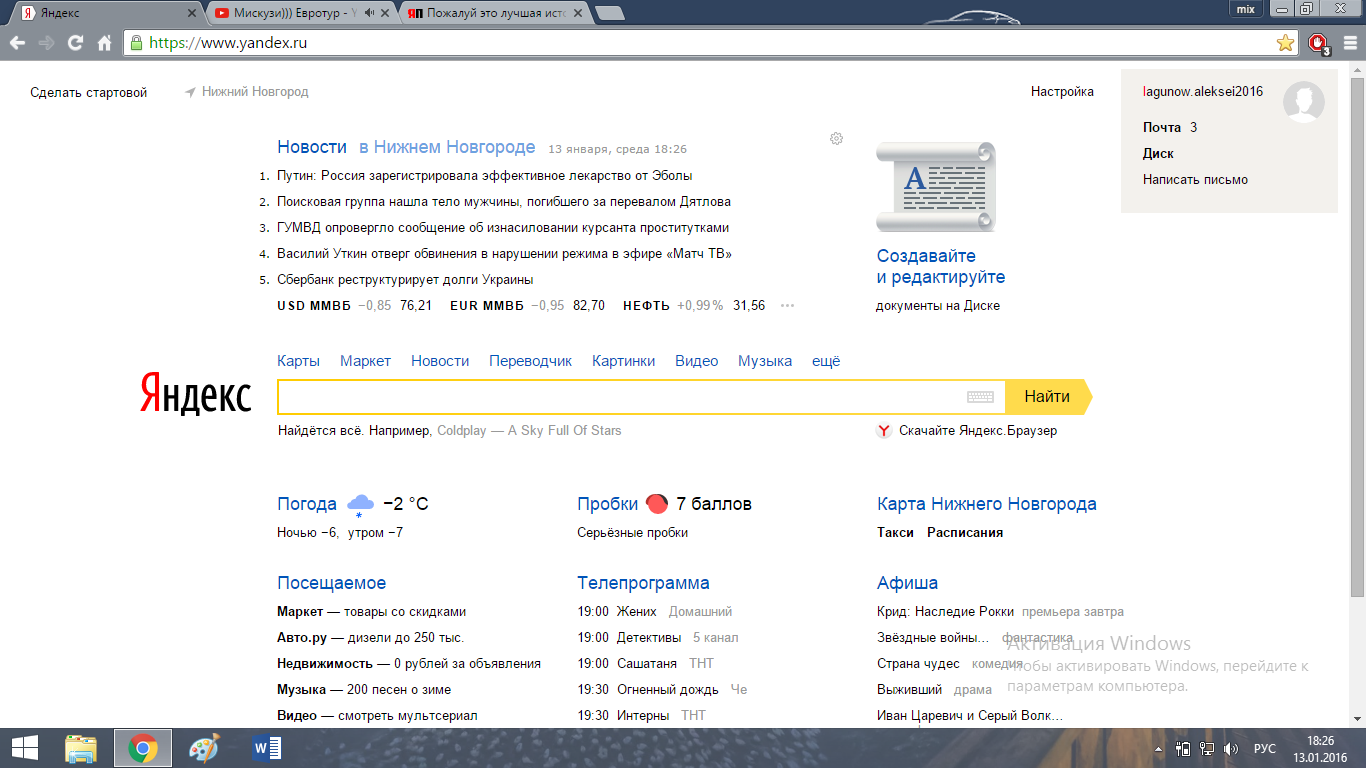Click Расписания link
The height and width of the screenshot is (768, 1366).
click(965, 532)
